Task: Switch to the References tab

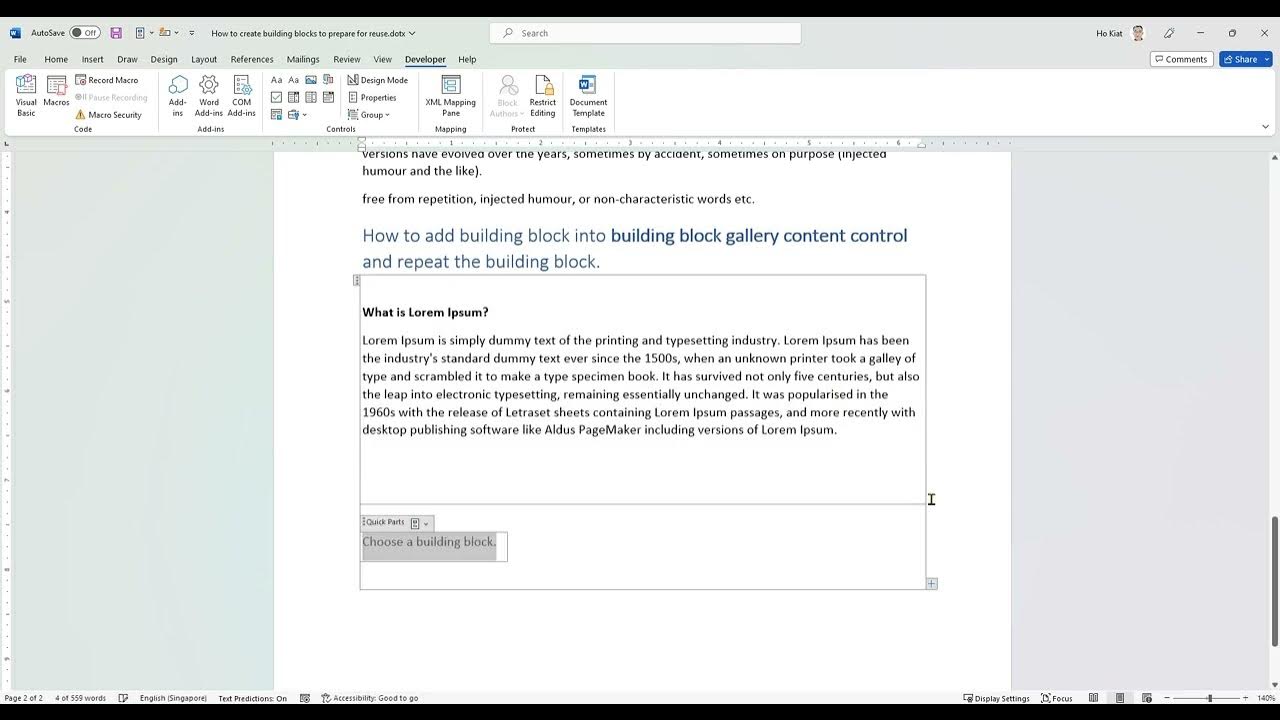Action: 252,59
